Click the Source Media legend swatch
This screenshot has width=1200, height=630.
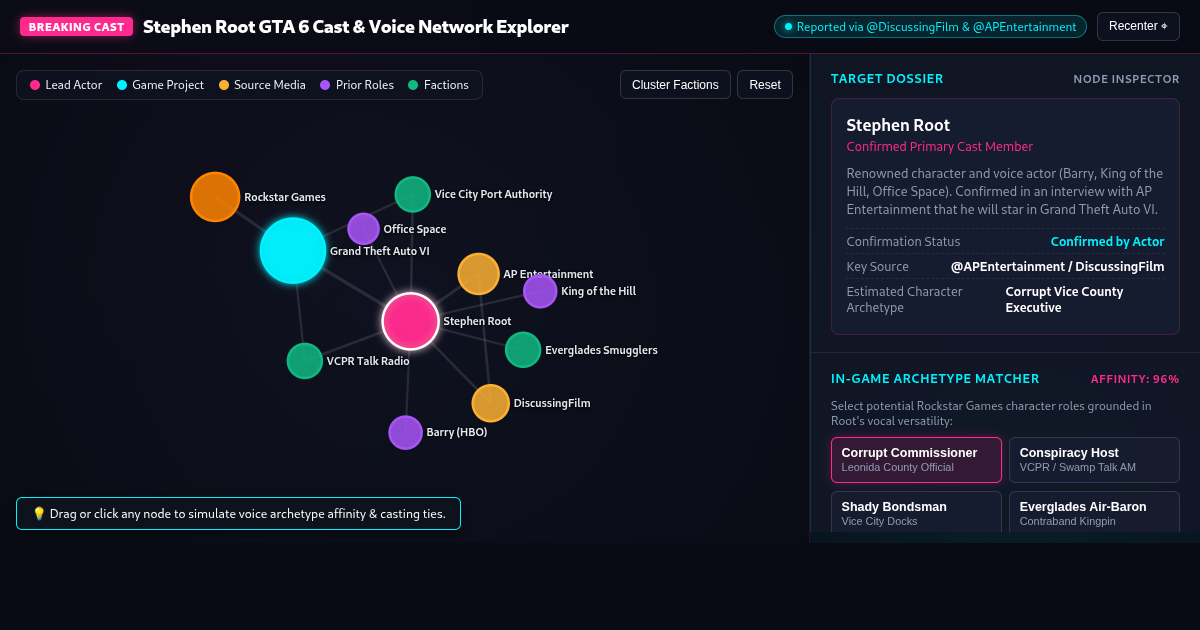(x=224, y=85)
